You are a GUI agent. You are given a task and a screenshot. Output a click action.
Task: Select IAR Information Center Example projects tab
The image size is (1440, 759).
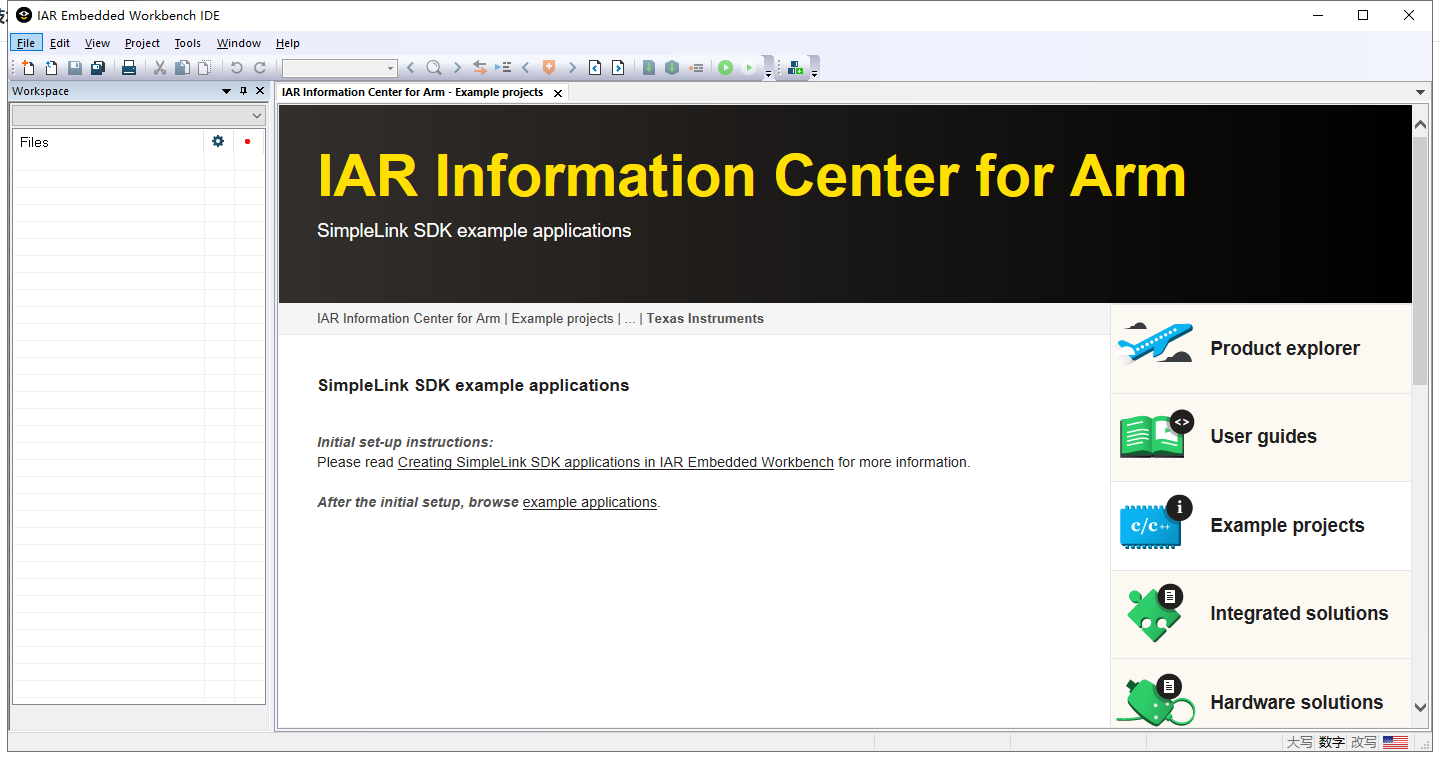click(413, 92)
